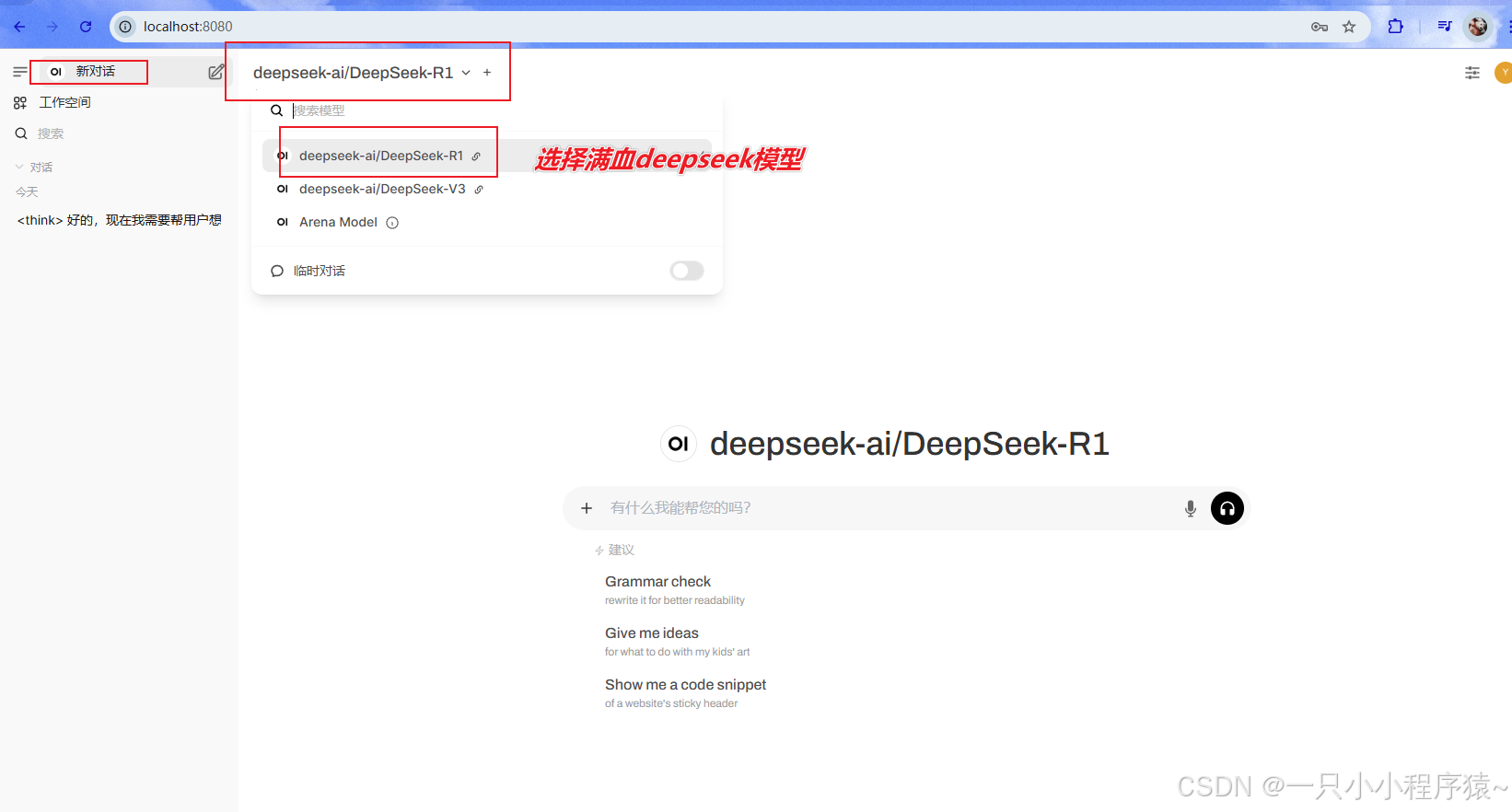Open chat controls sliders icon

point(1472,73)
